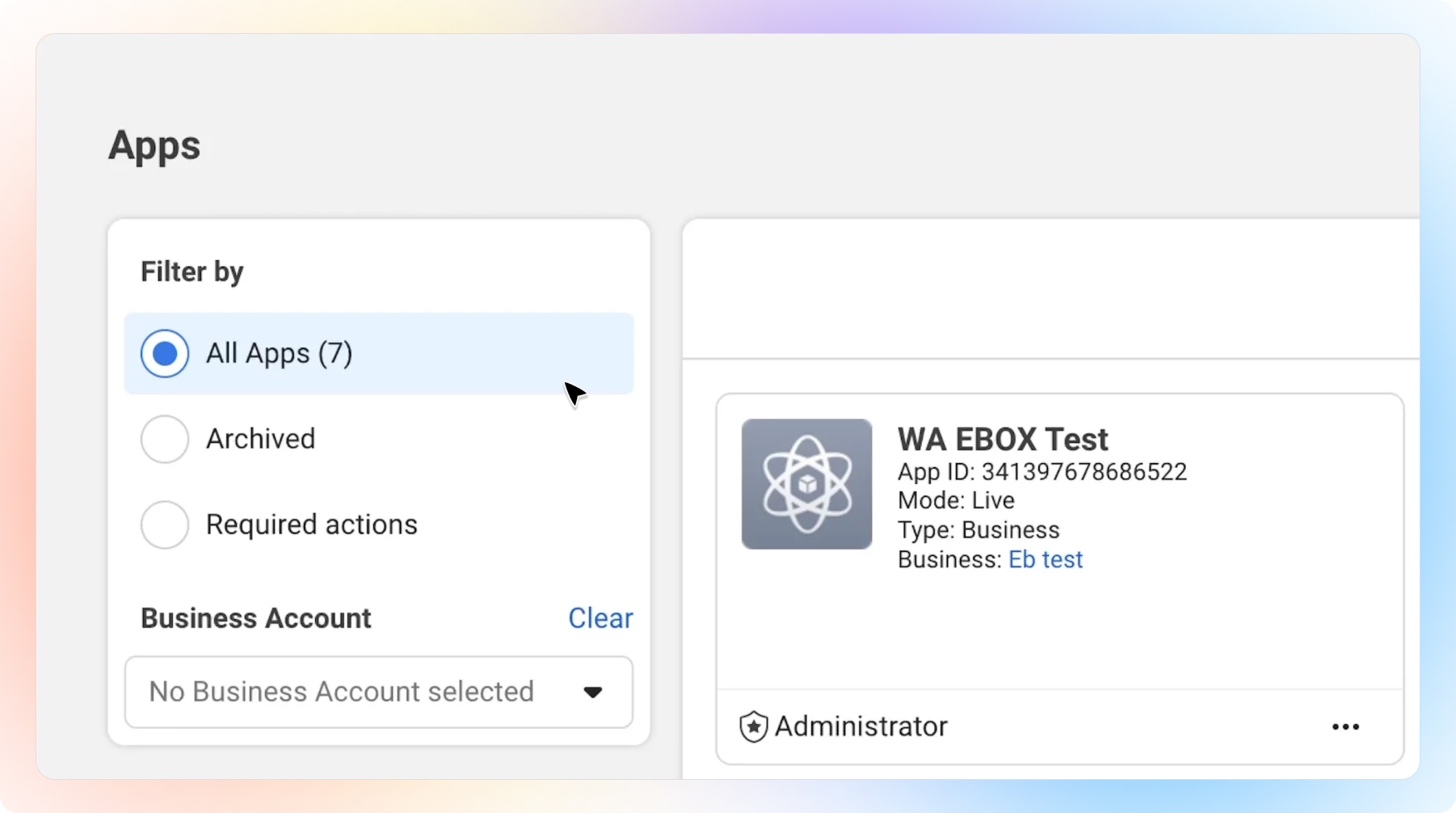Click the WA EBOX Test app title
Screen dimensions: 1456x813
(1003, 440)
